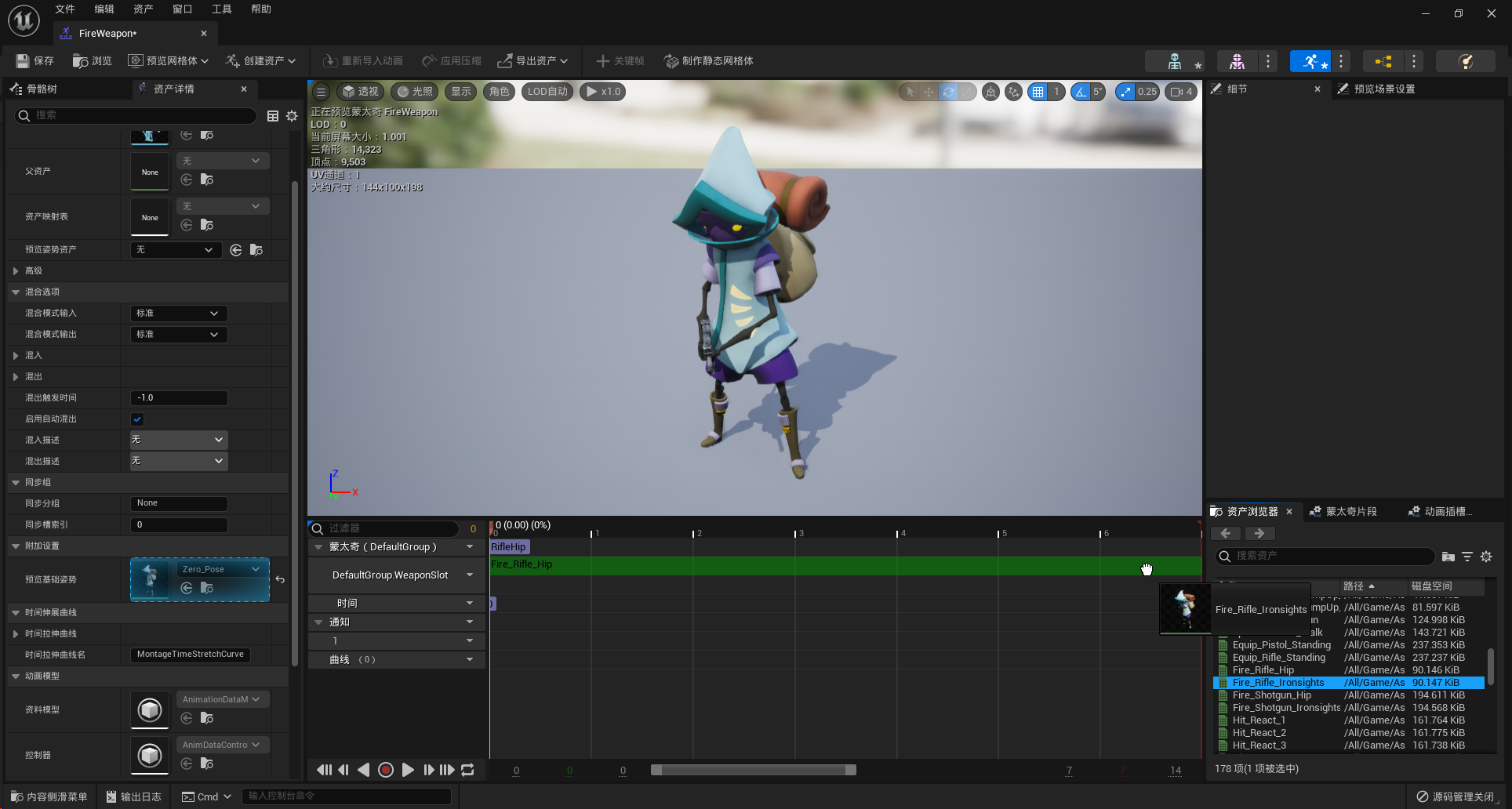This screenshot has width=1512, height=809.
Task: Click the Make Static Mesh button
Action: coord(708,60)
